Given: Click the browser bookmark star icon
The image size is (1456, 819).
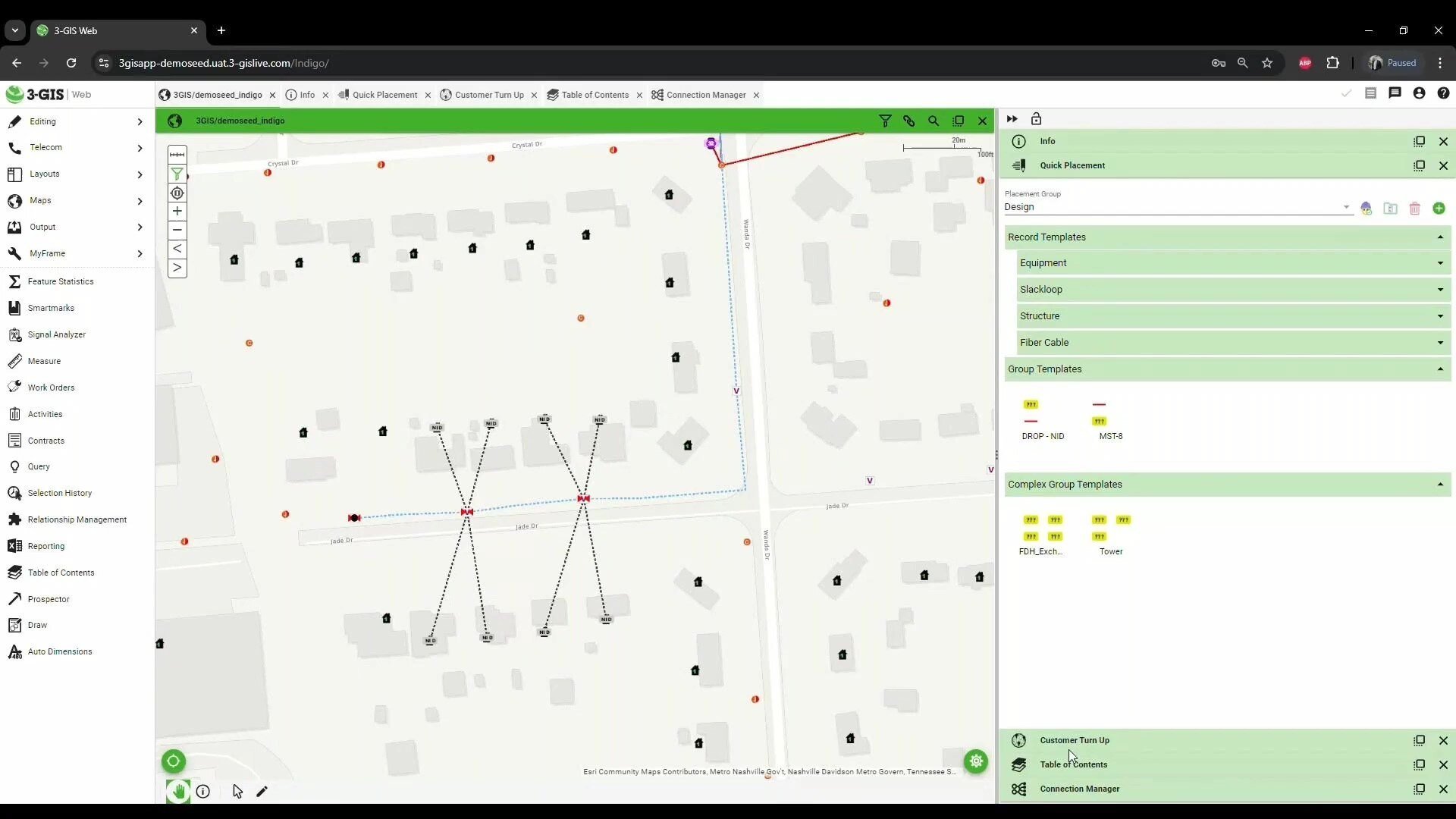Looking at the screenshot, I should tap(1267, 63).
